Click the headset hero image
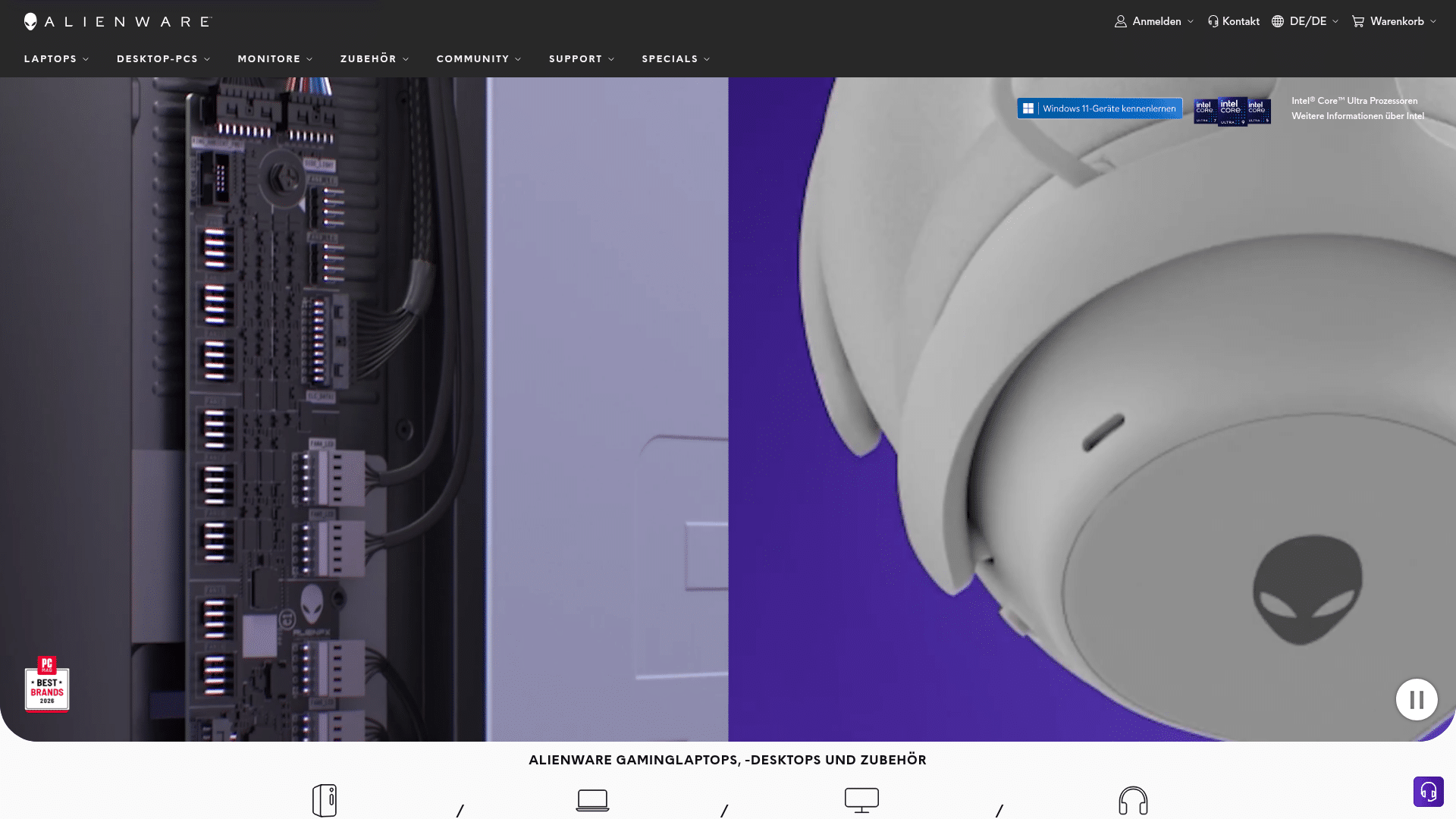The width and height of the screenshot is (1456, 819). click(1092, 409)
